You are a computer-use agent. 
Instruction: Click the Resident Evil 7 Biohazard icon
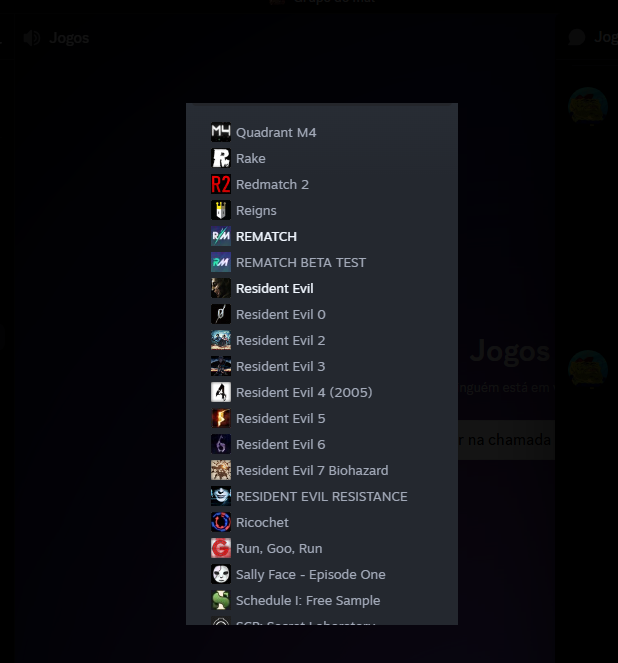click(x=221, y=470)
